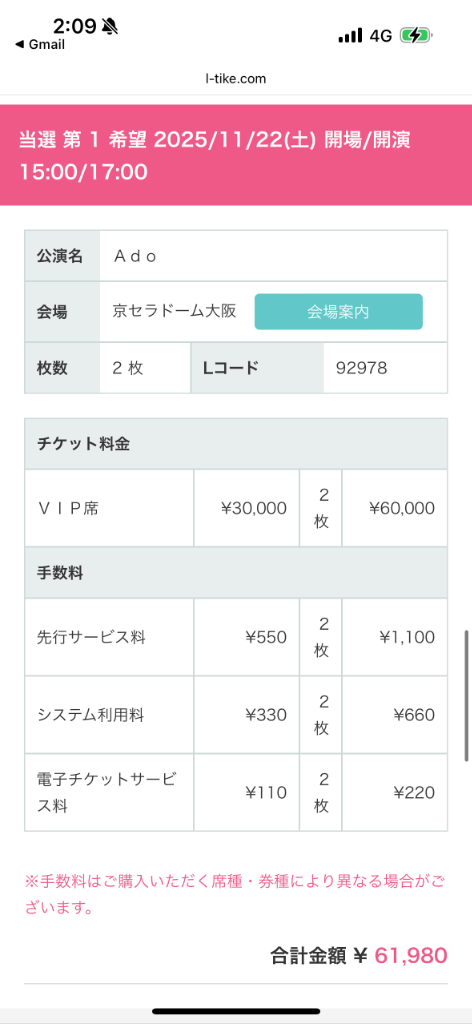Tap the back arrow to Gmail
This screenshot has width=472, height=1024.
tap(39, 44)
